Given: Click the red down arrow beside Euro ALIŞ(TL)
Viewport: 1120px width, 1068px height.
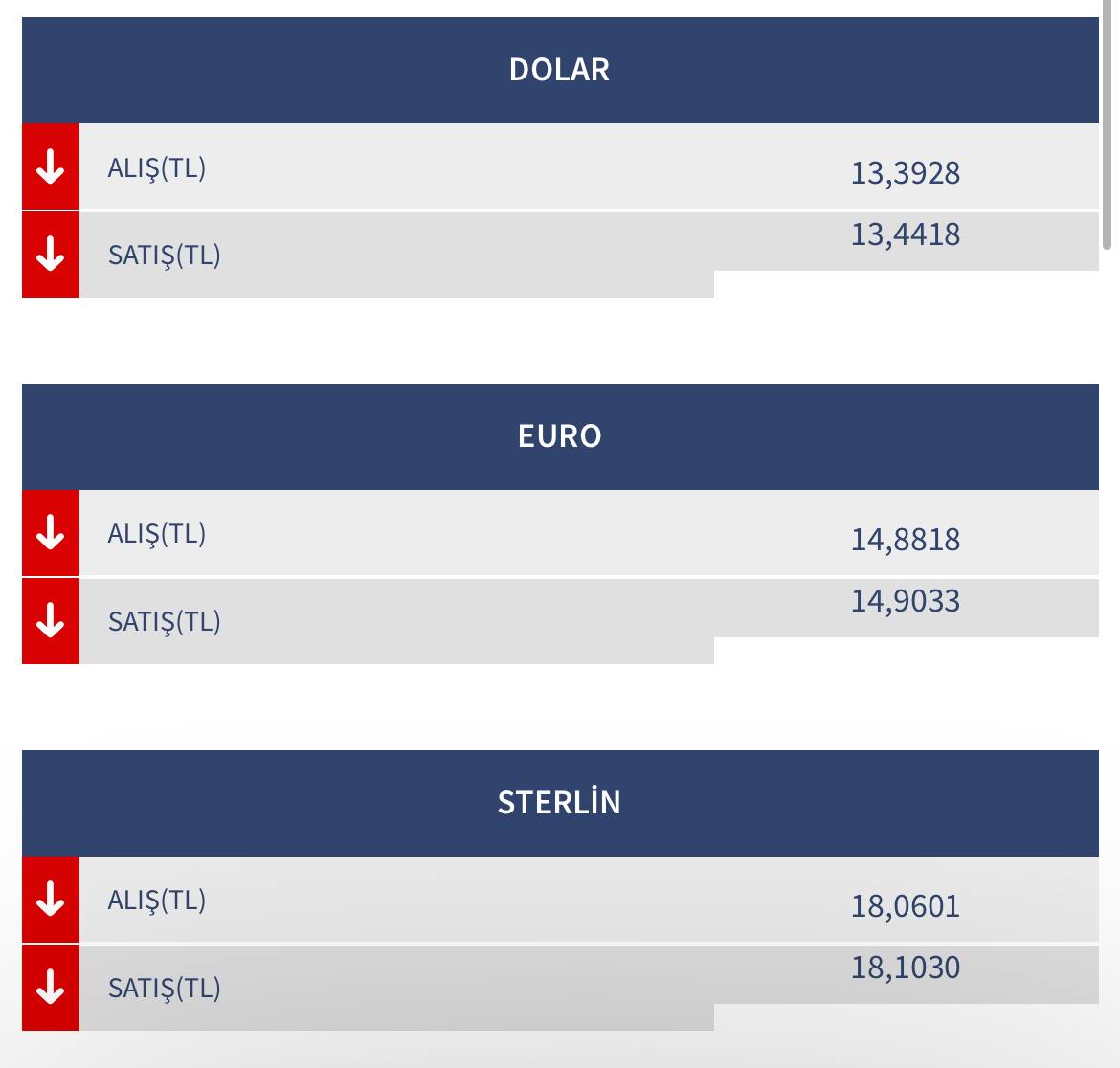Looking at the screenshot, I should click(51, 533).
